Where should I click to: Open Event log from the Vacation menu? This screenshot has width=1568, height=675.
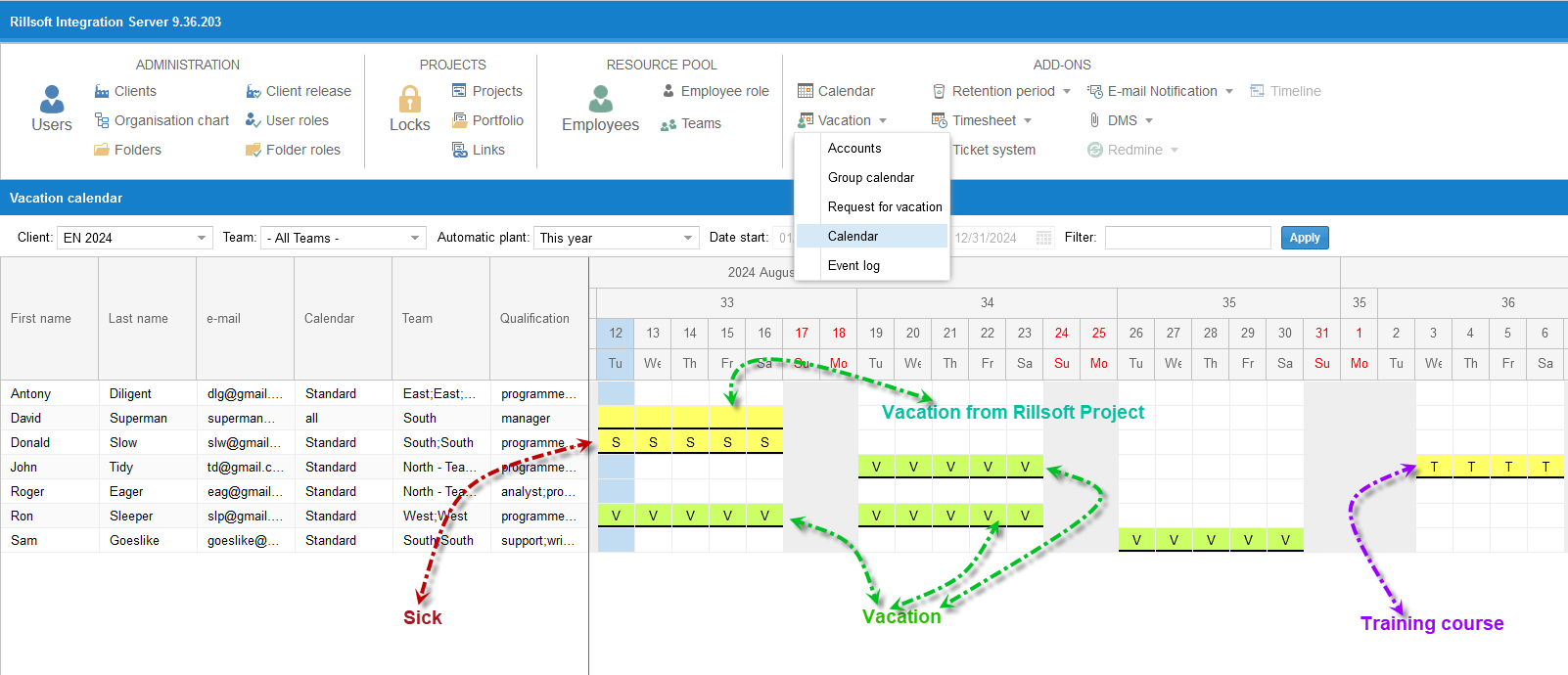coord(853,265)
